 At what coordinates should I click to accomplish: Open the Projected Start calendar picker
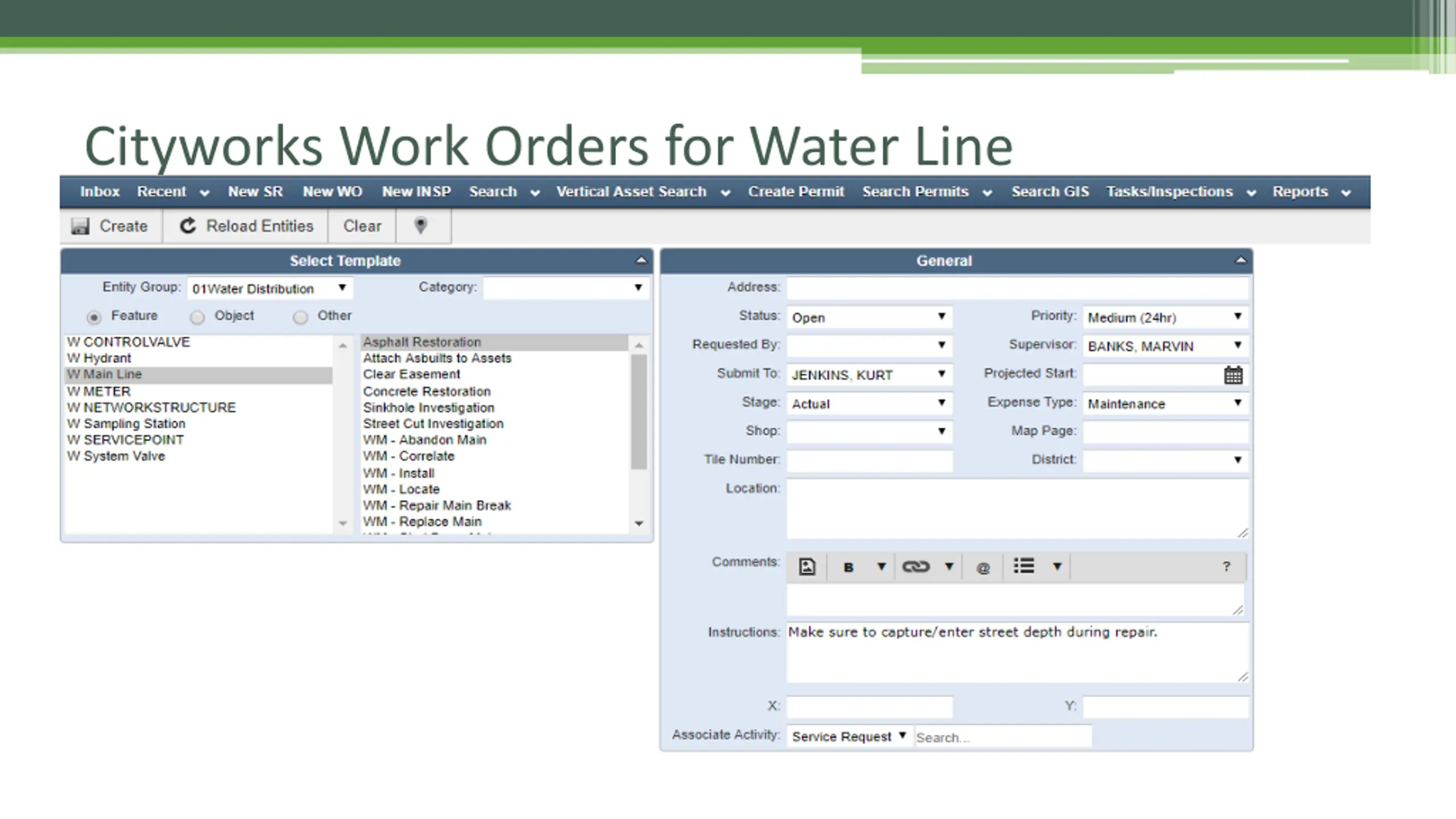pos(1233,375)
